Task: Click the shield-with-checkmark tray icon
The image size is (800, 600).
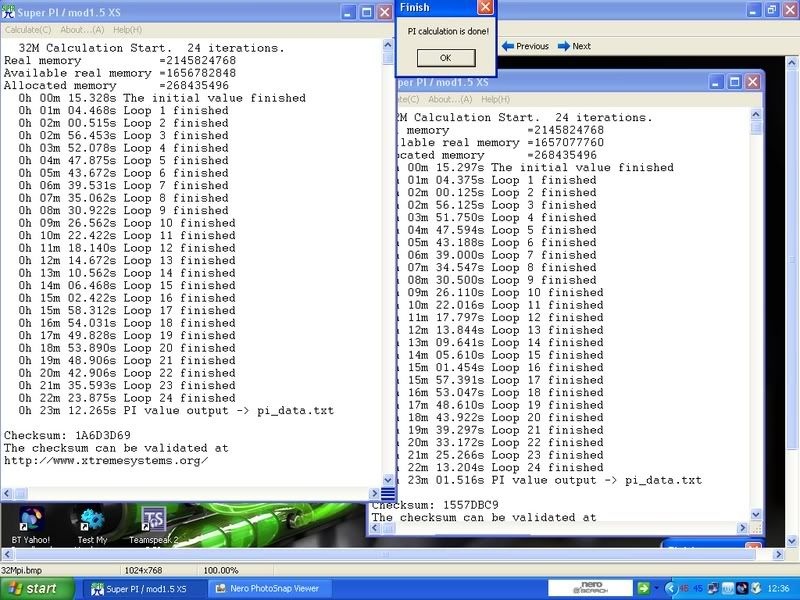Action: click(756, 589)
